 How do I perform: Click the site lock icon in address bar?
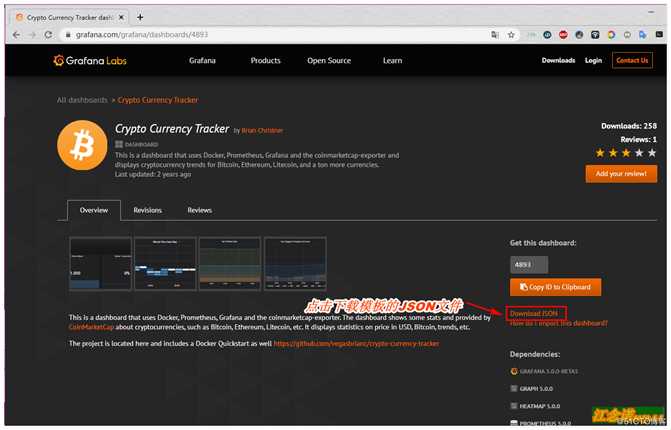coord(68,35)
